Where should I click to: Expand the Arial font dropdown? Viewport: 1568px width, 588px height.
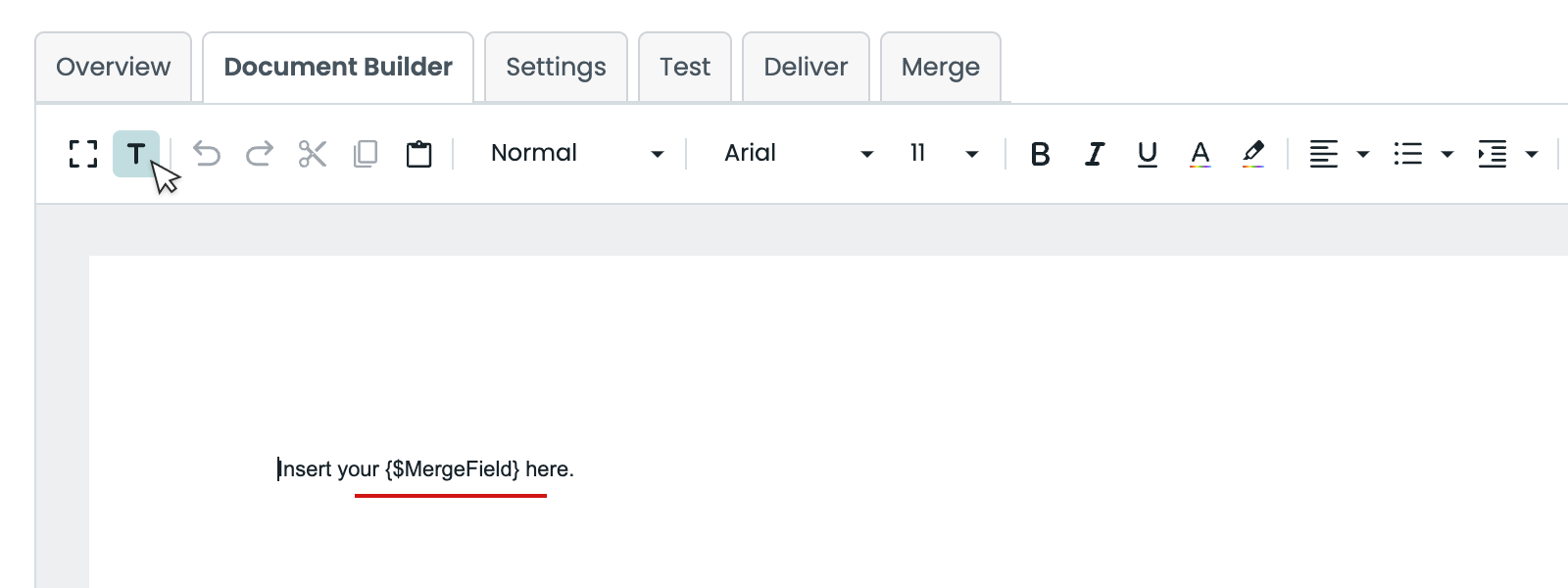click(x=798, y=154)
